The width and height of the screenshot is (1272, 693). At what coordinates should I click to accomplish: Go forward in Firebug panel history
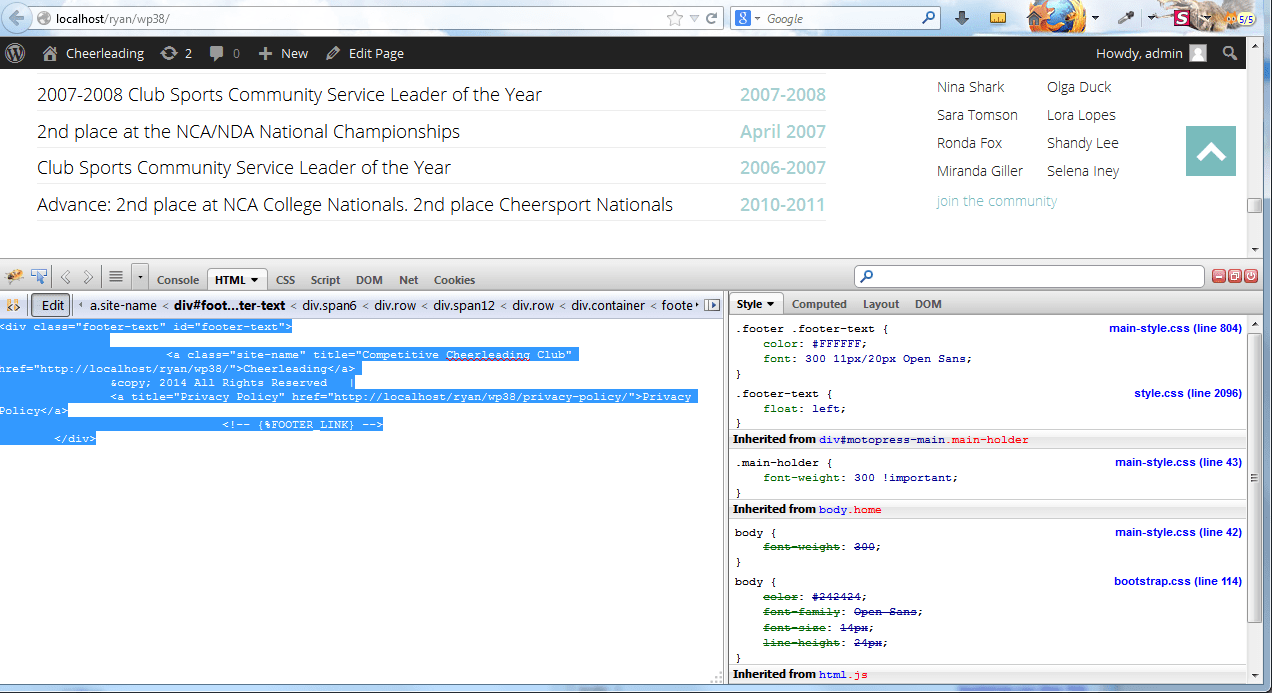[x=88, y=276]
